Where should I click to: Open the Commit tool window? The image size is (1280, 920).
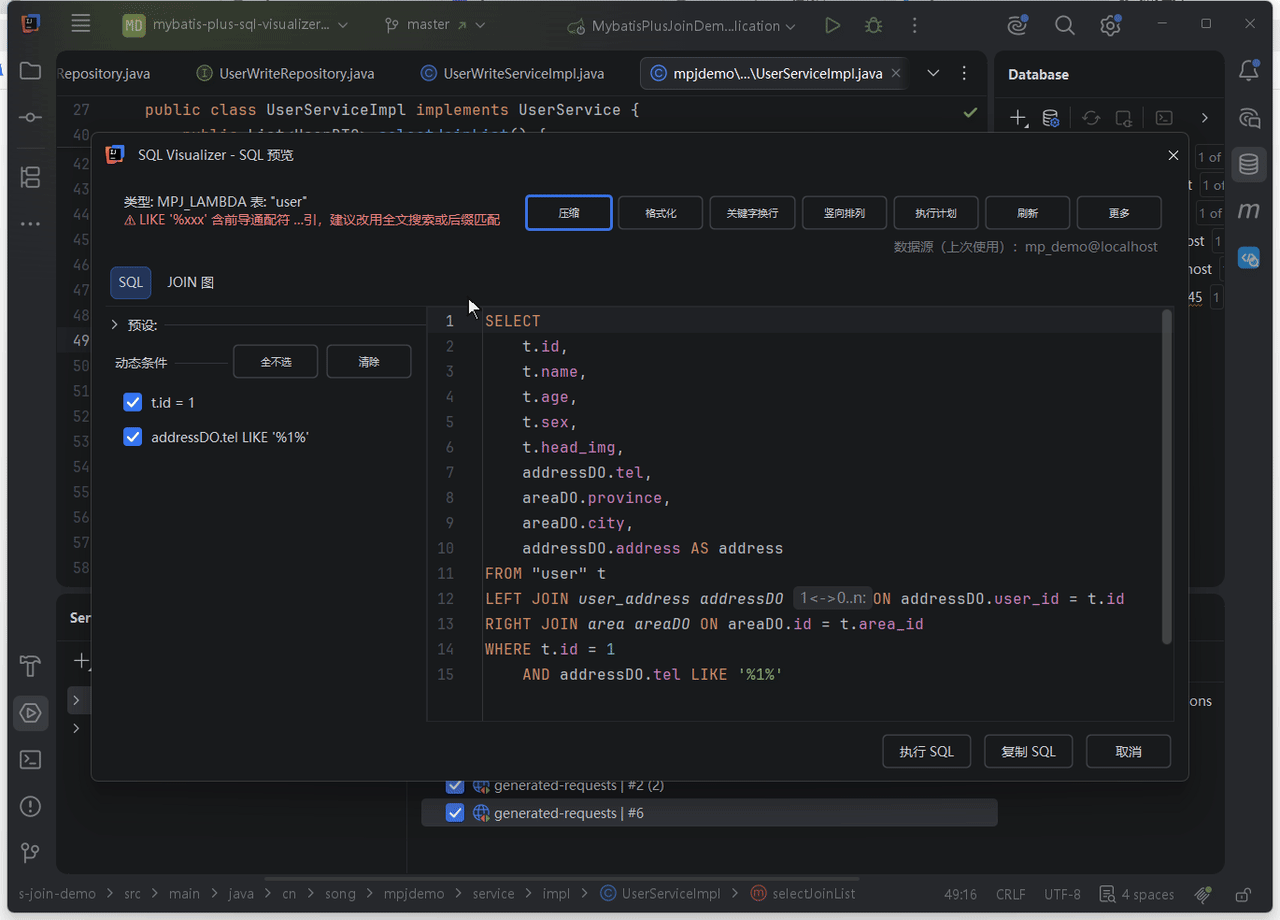pos(30,118)
